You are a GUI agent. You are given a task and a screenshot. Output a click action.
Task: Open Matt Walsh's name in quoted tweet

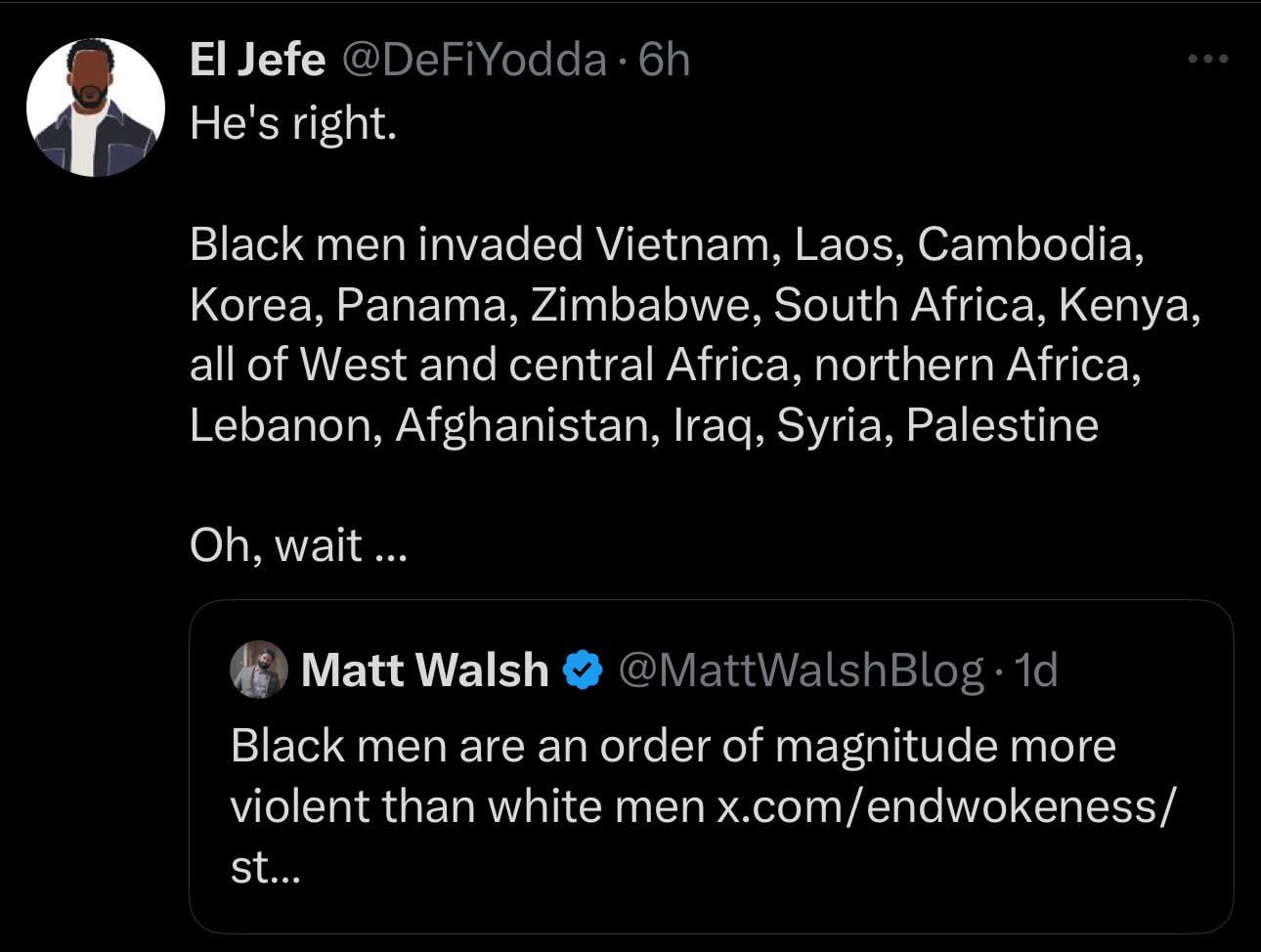[424, 670]
